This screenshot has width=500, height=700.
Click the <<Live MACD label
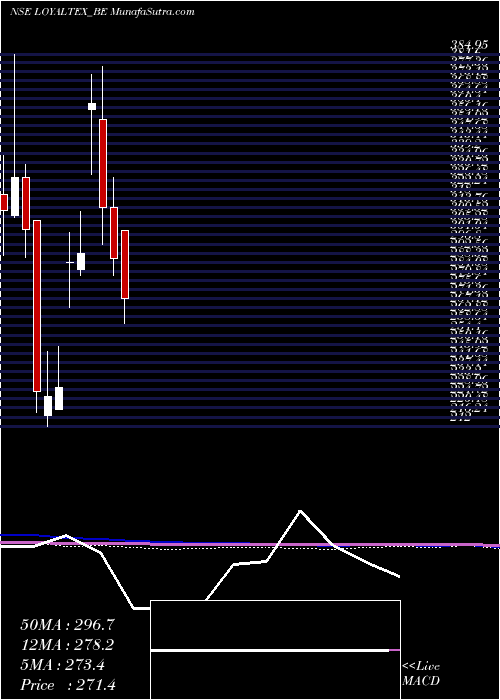(421, 674)
